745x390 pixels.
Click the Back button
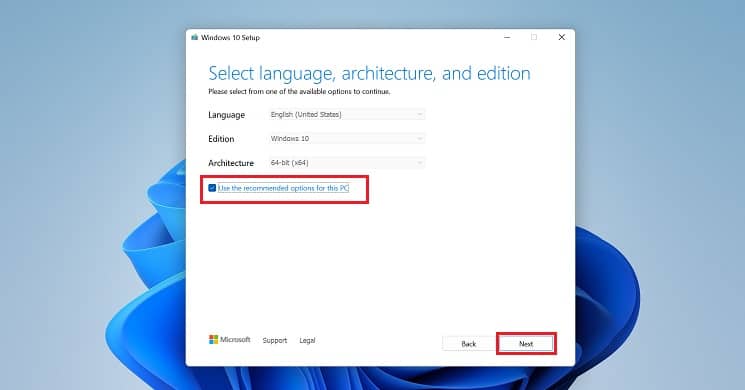coord(468,343)
